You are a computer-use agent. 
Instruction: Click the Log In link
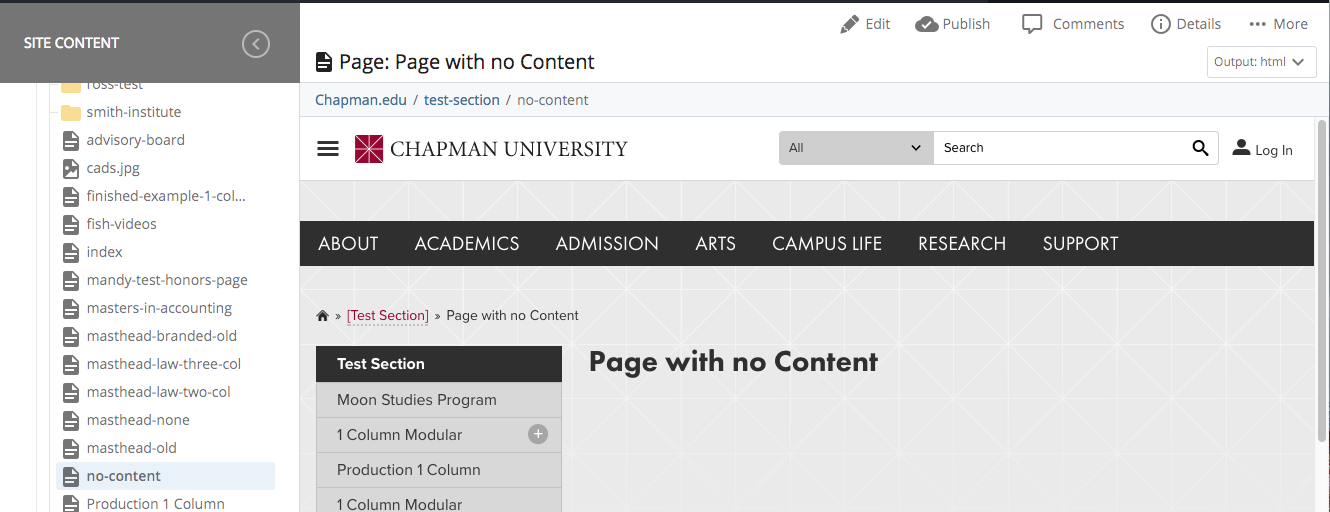coord(1262,150)
